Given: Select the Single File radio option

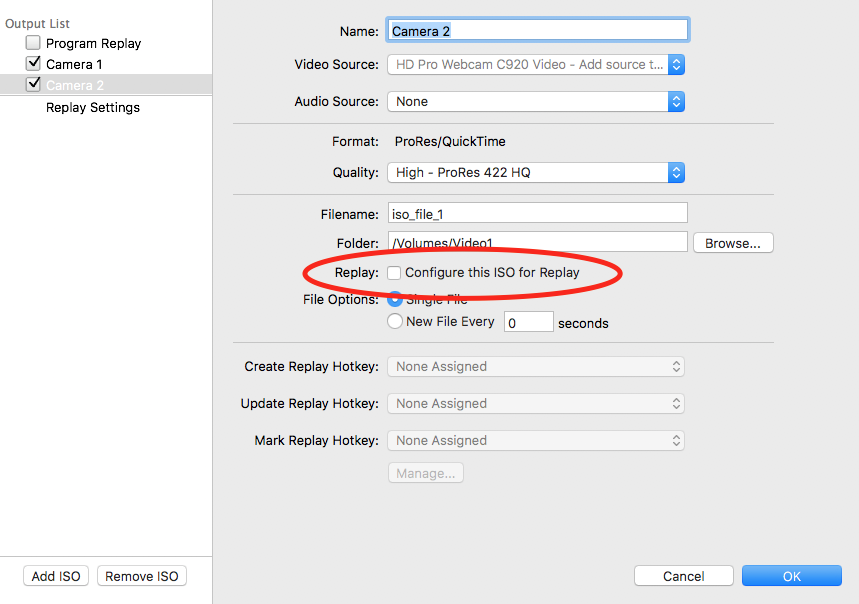Looking at the screenshot, I should click(395, 298).
